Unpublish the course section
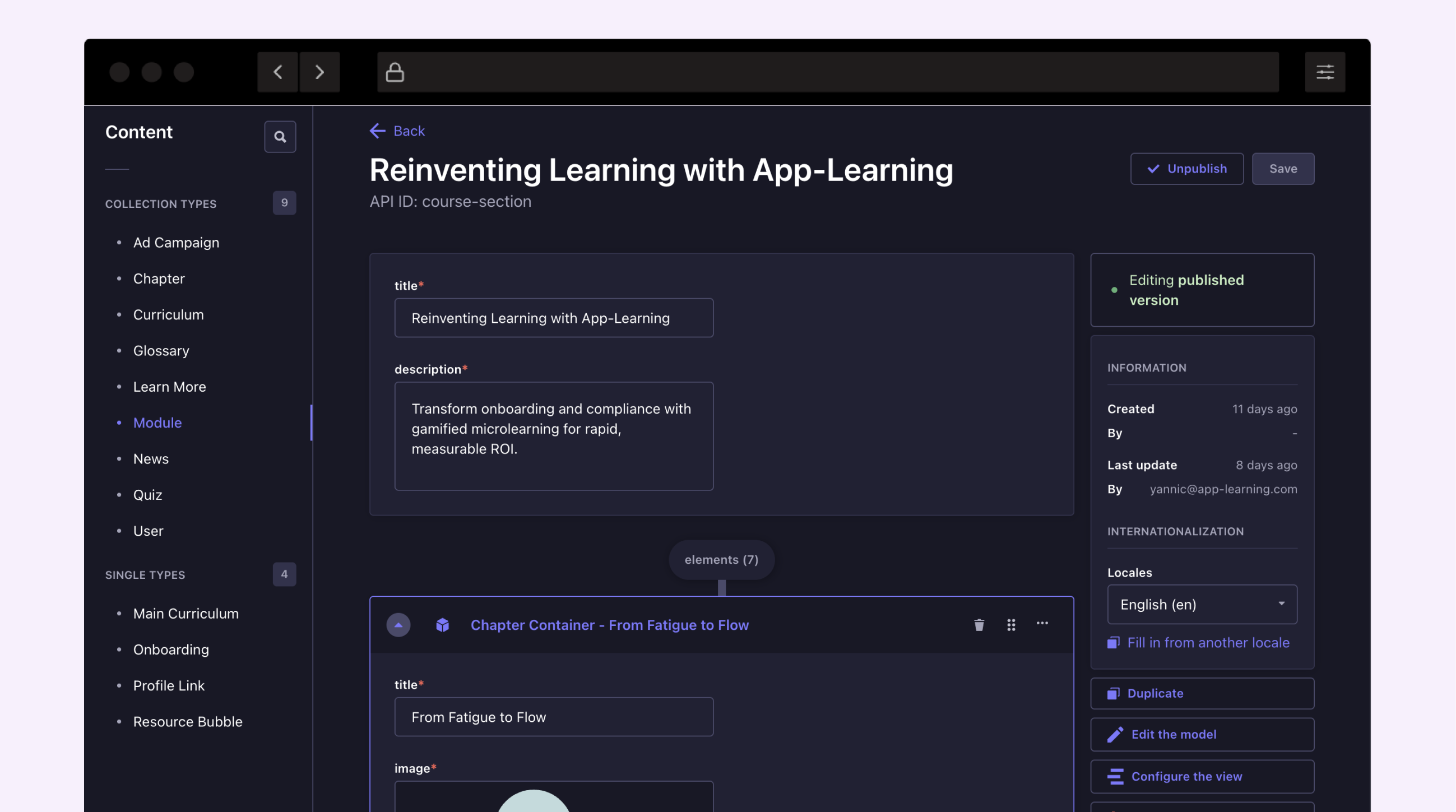The width and height of the screenshot is (1456, 812). pos(1187,168)
